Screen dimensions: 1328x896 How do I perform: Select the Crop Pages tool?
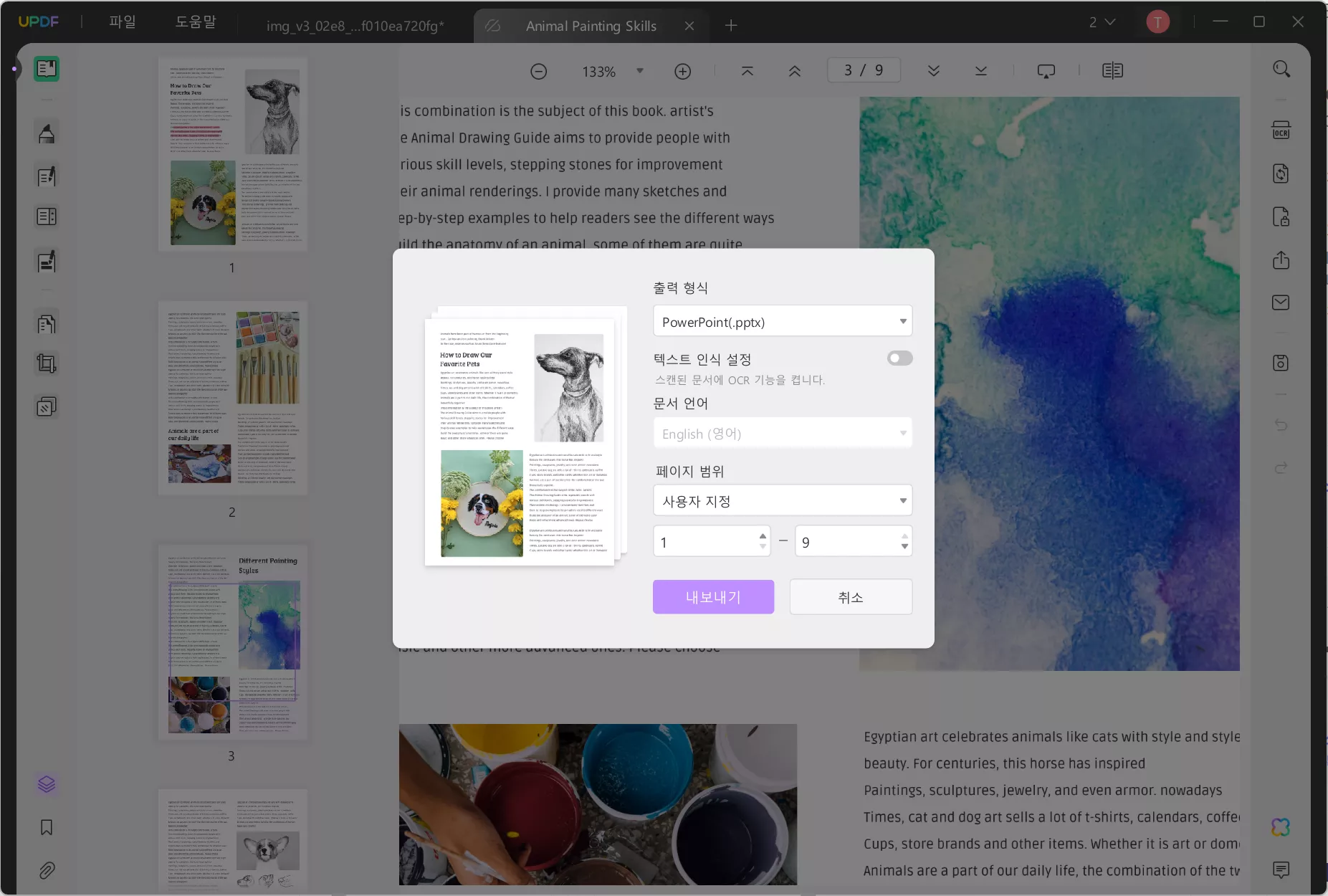coord(47,364)
